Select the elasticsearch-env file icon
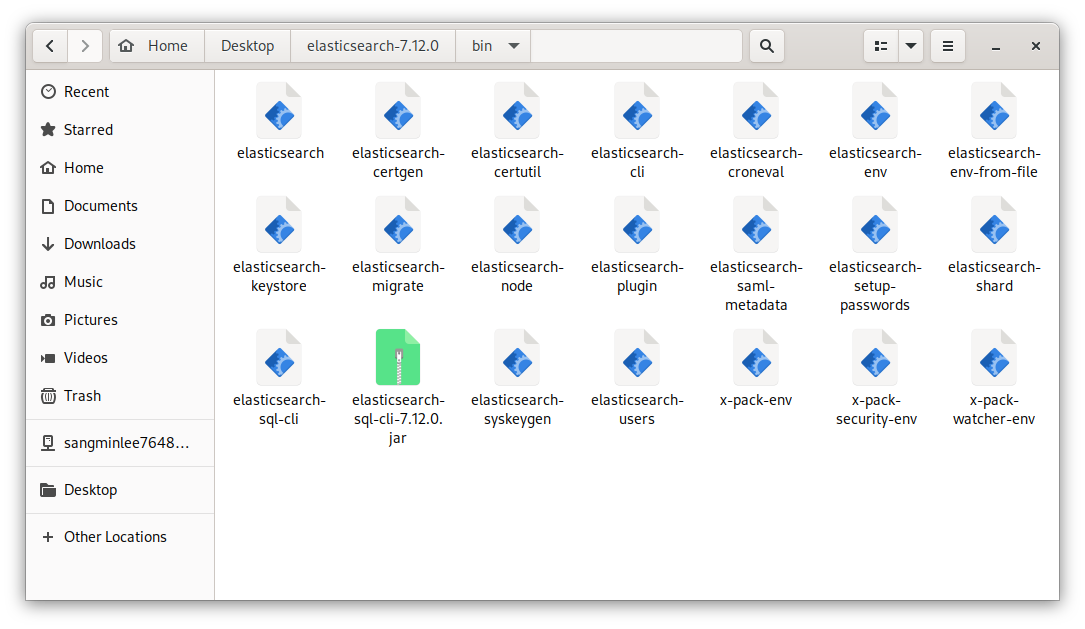The width and height of the screenshot is (1085, 629). tap(875, 111)
